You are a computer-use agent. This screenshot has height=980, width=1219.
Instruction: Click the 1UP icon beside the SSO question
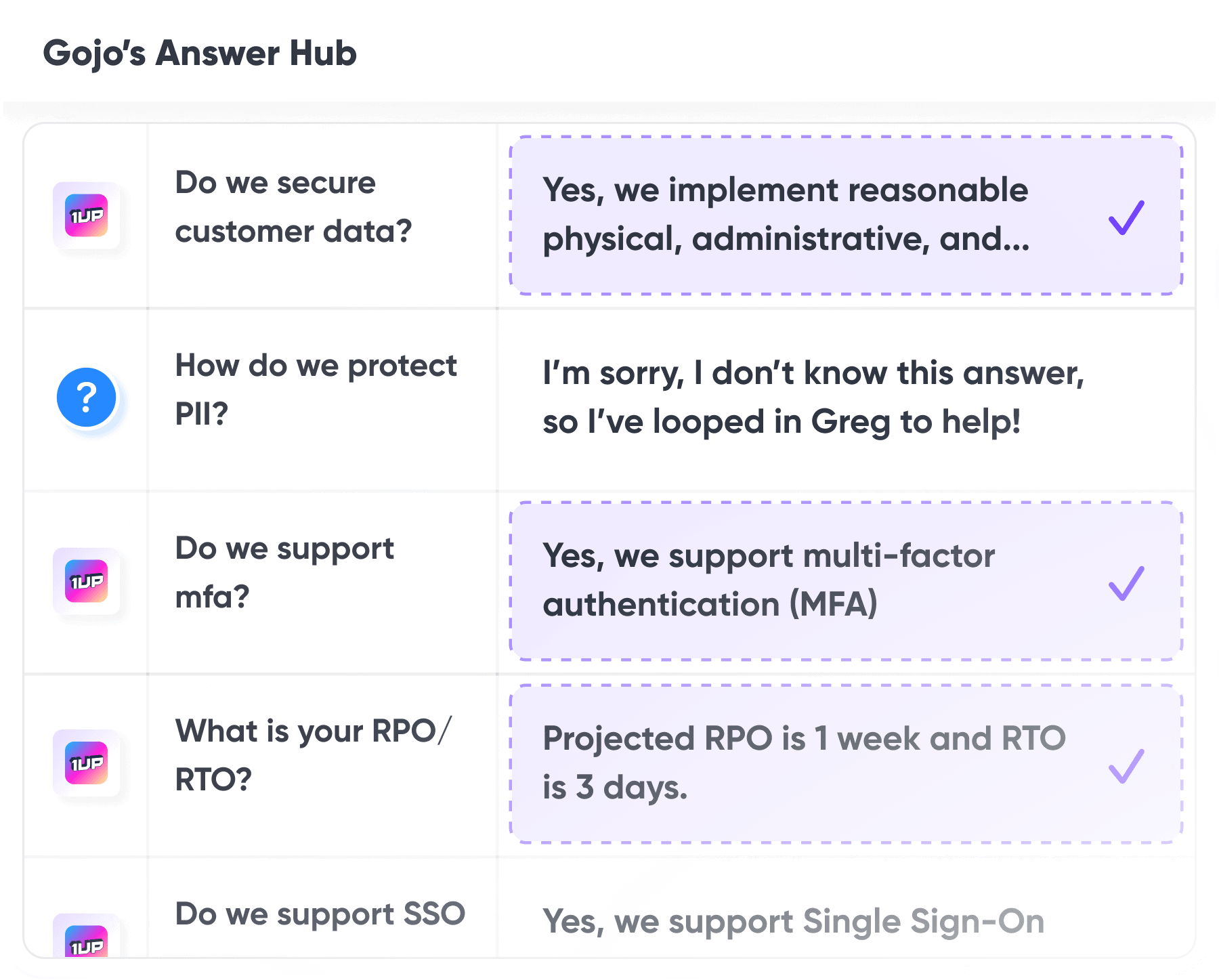[x=86, y=942]
